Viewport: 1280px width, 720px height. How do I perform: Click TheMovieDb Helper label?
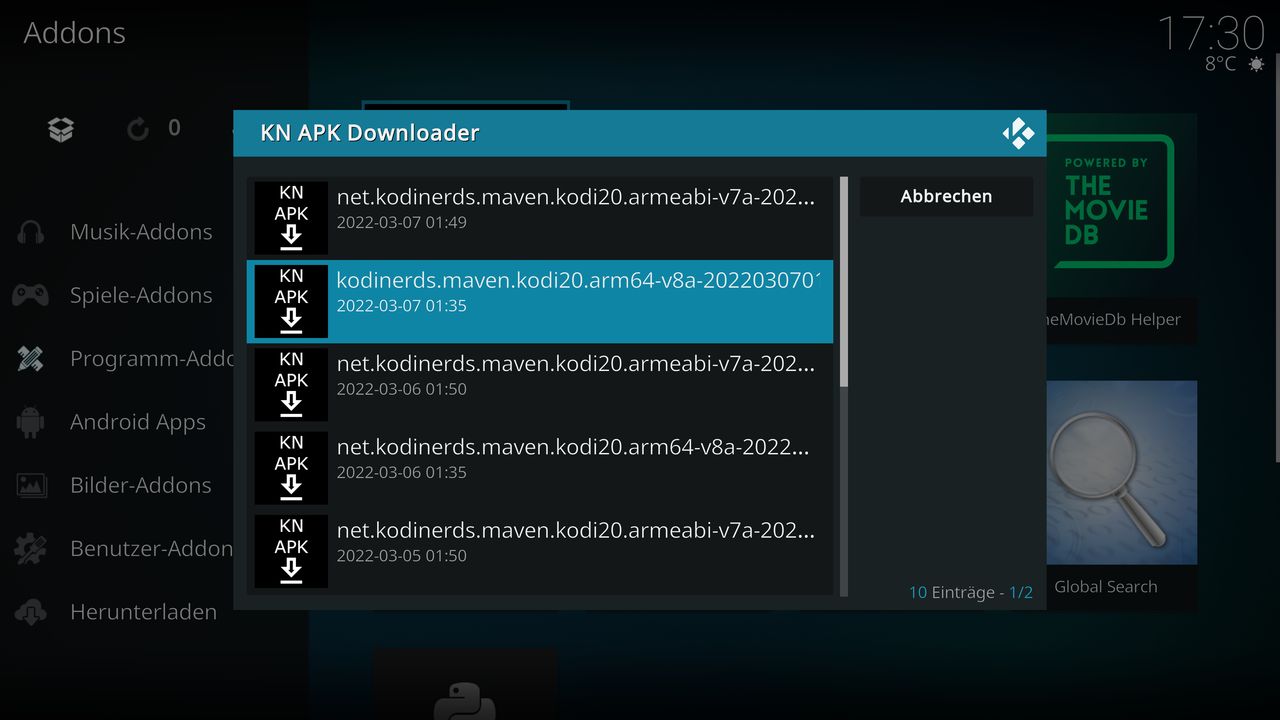[1112, 320]
